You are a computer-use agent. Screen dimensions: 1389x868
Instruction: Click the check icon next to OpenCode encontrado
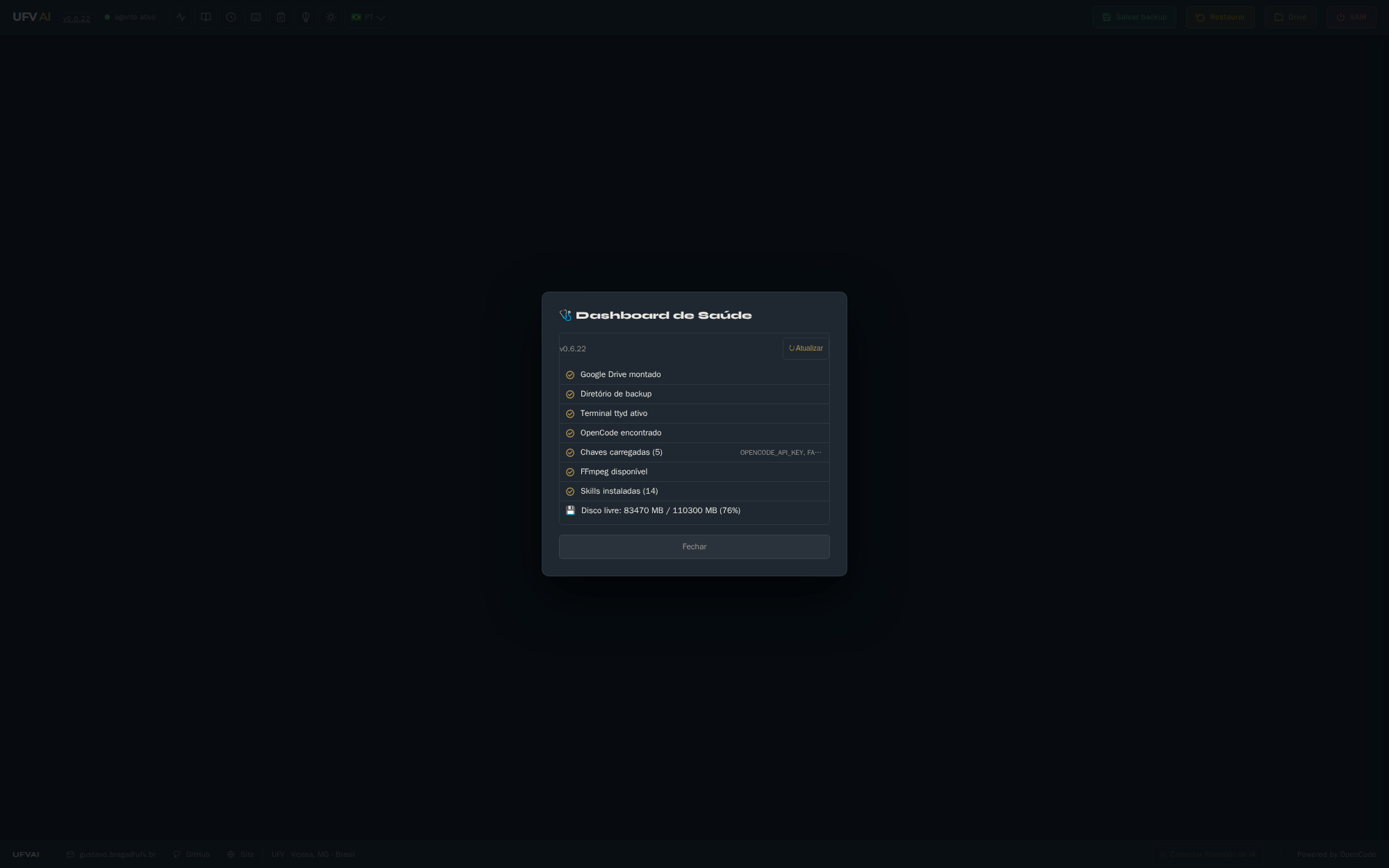click(x=570, y=433)
